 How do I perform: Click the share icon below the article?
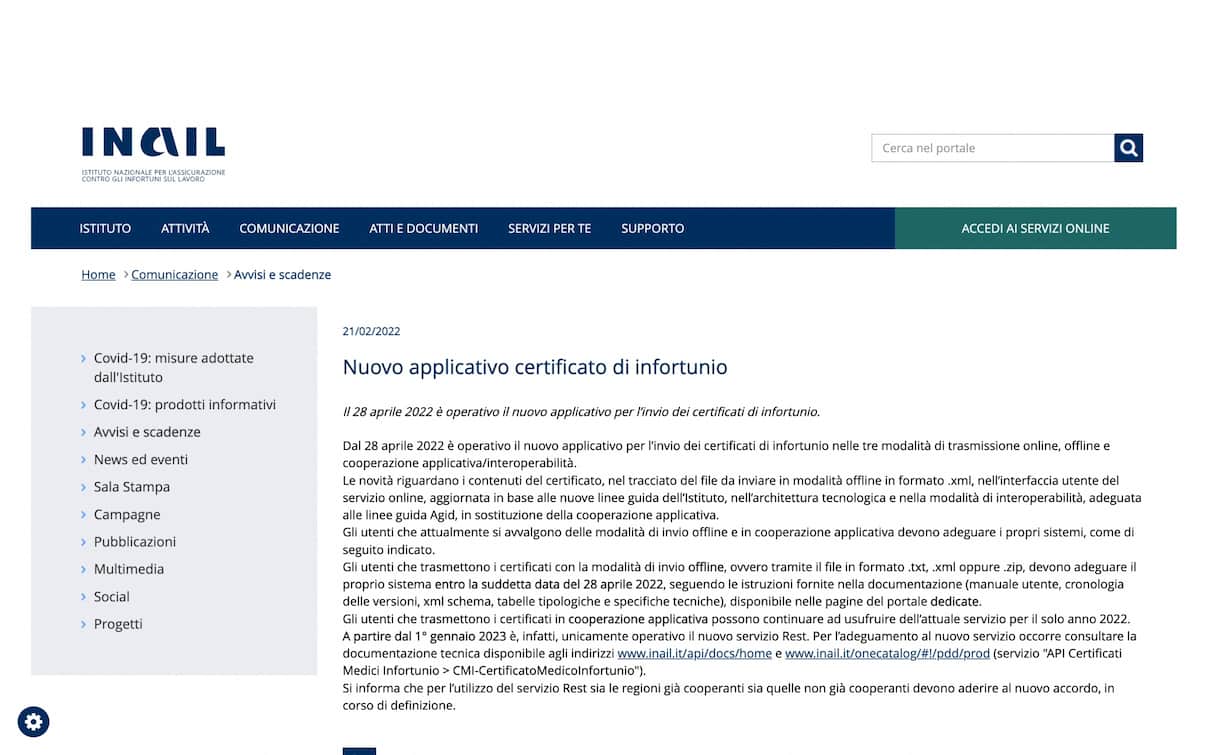pos(358,751)
